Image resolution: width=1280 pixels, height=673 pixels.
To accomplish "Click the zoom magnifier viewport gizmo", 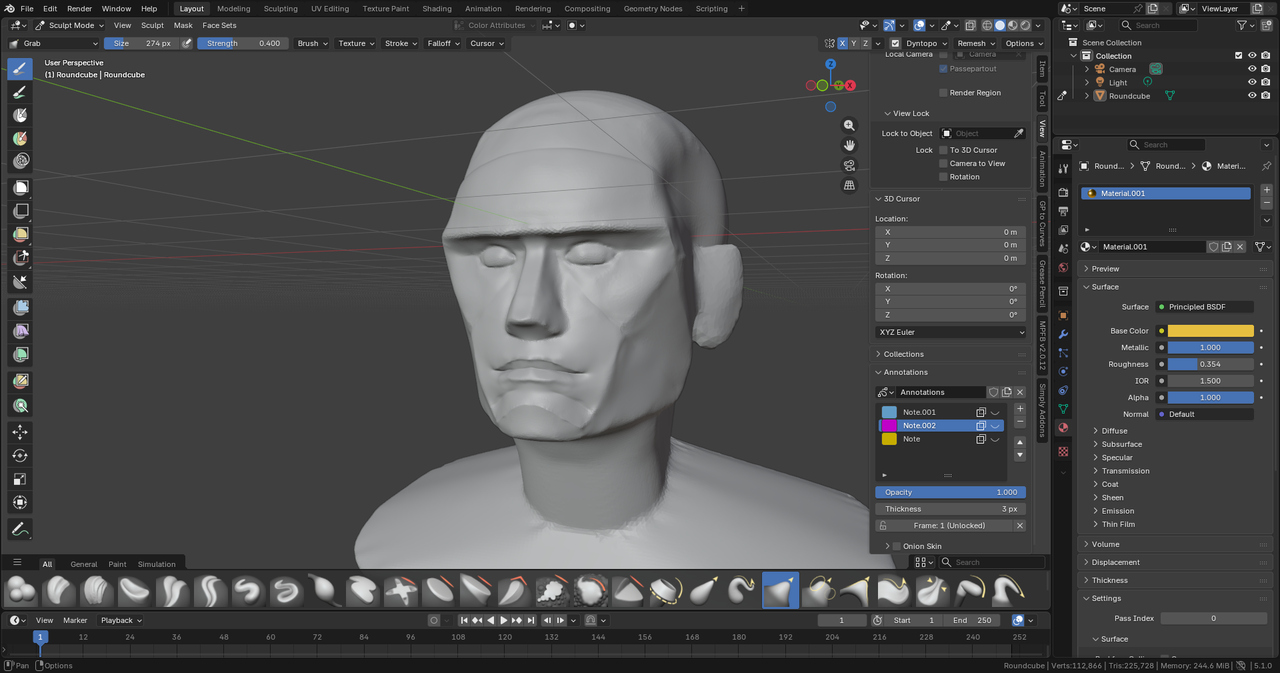I will [x=849, y=125].
